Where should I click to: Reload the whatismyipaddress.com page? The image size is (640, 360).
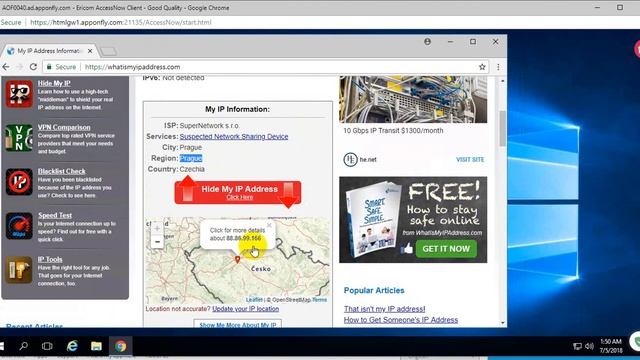point(33,67)
